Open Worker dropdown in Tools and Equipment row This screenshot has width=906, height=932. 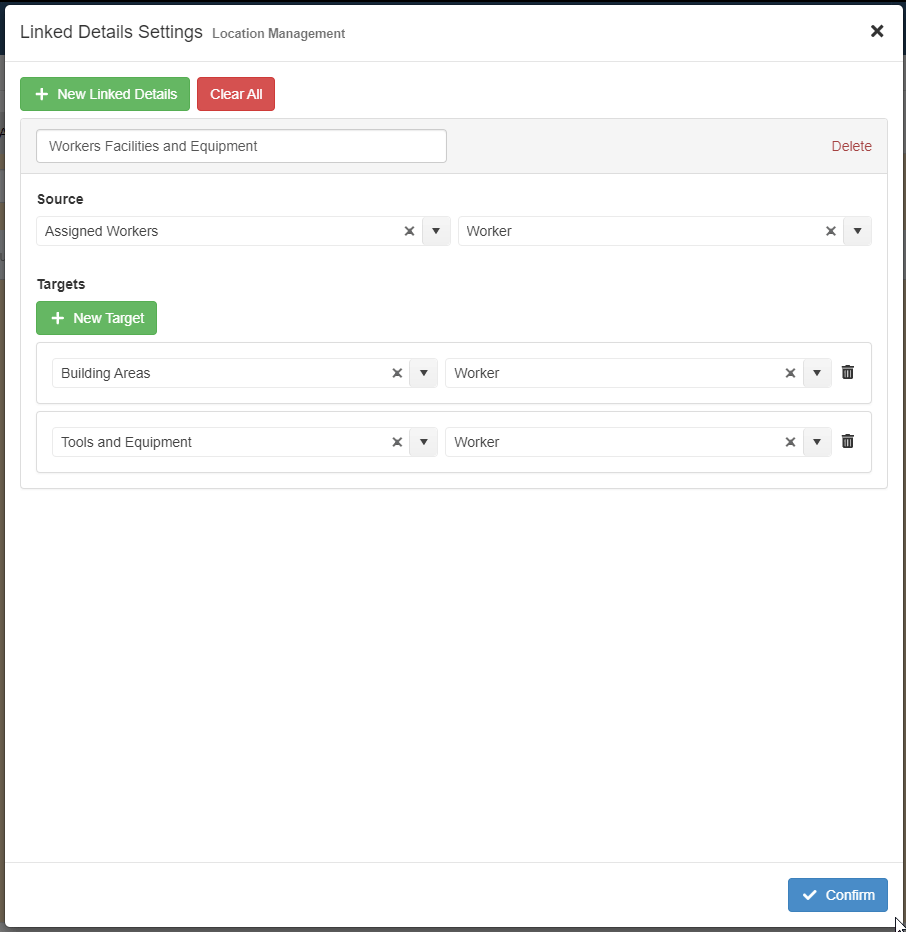817,442
